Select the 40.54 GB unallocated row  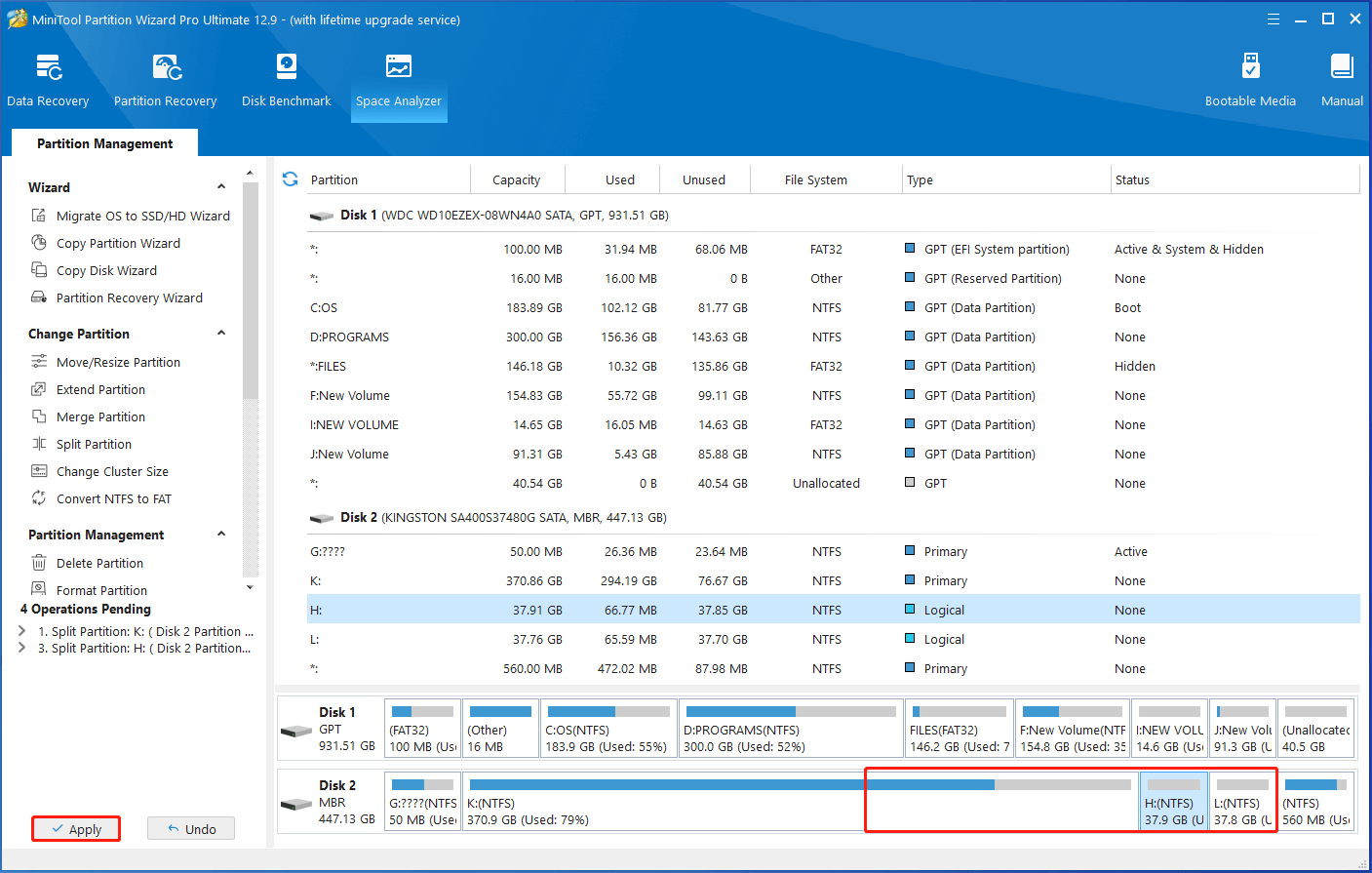(834, 483)
